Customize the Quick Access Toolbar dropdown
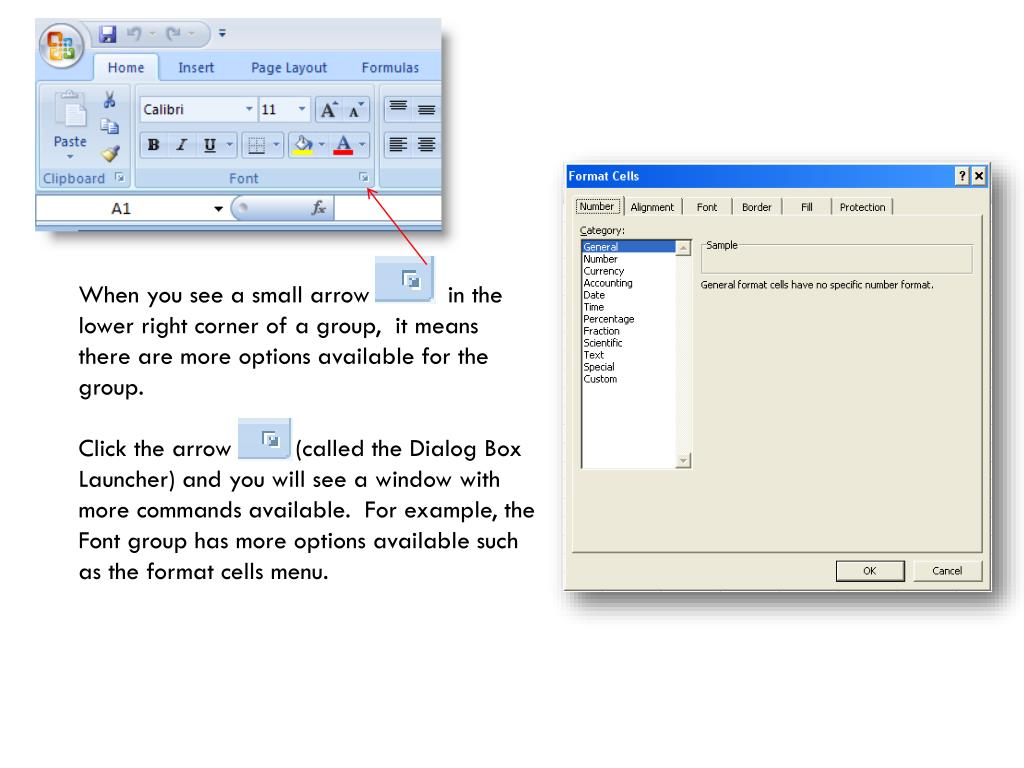This screenshot has height=768, width=1024. 222,33
